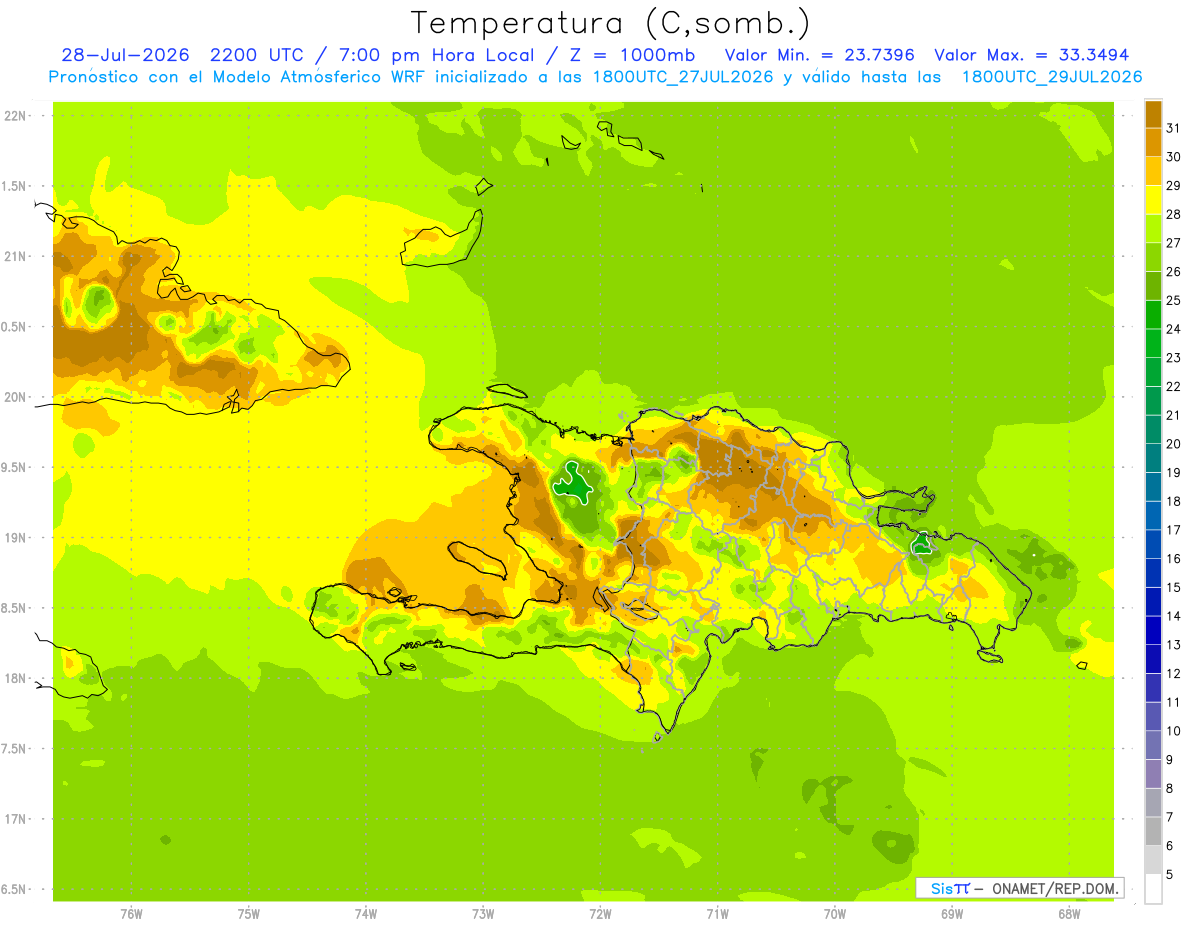Click the legend swatch between 20 and 21
This screenshot has height=927, width=1200.
click(1153, 430)
